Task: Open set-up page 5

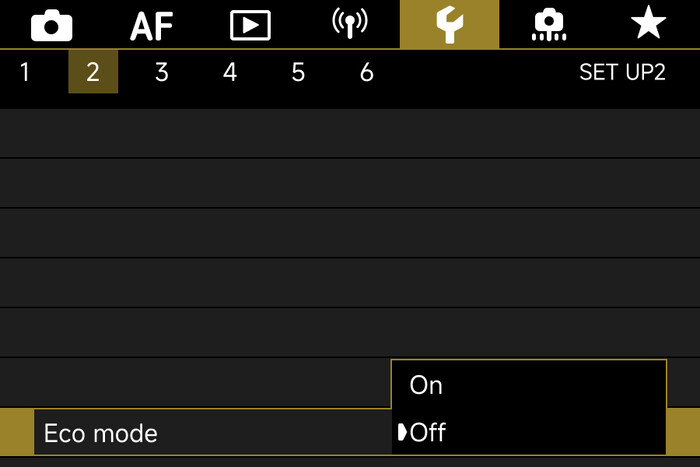Action: click(x=298, y=73)
